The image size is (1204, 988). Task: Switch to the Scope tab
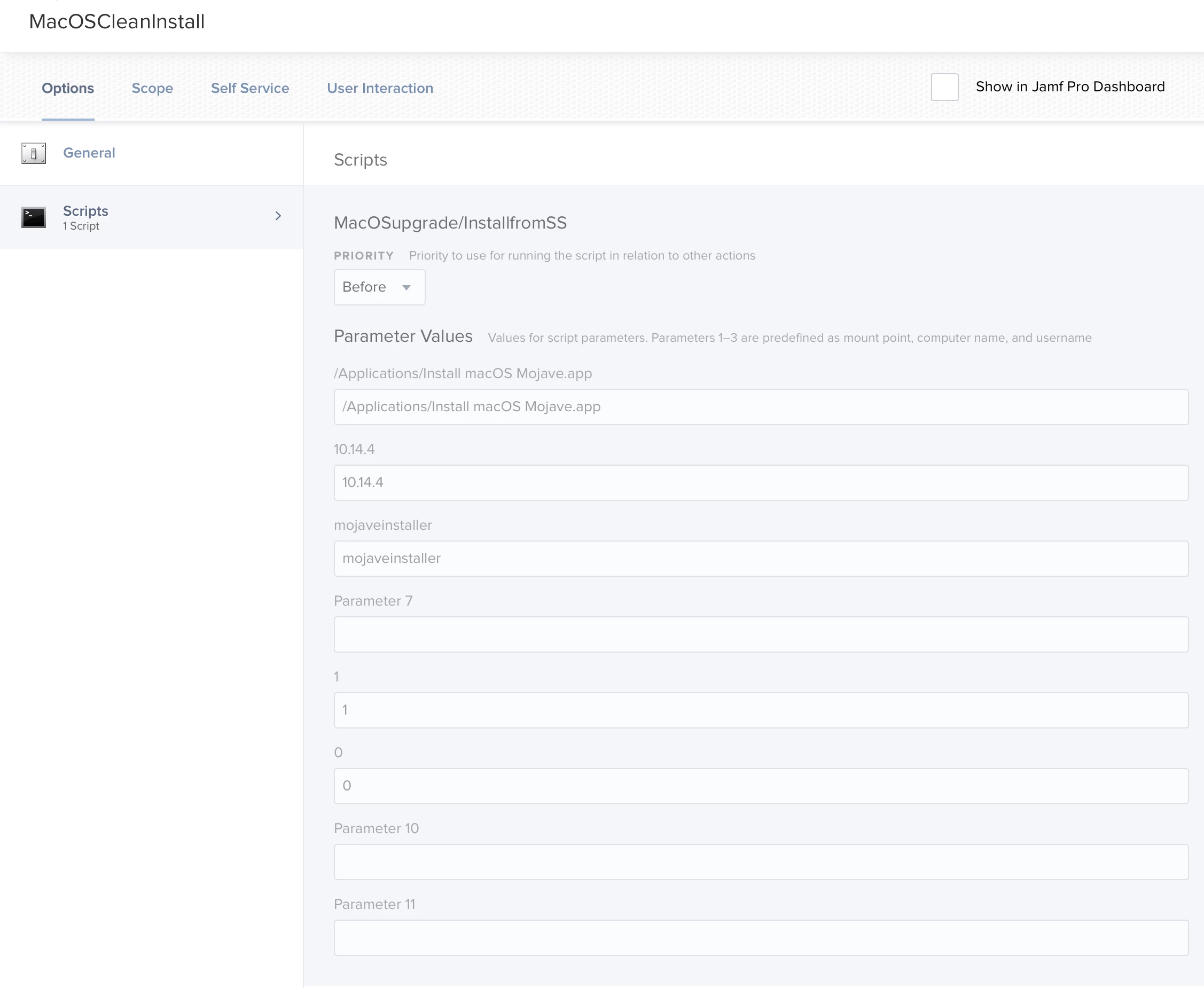(x=152, y=88)
